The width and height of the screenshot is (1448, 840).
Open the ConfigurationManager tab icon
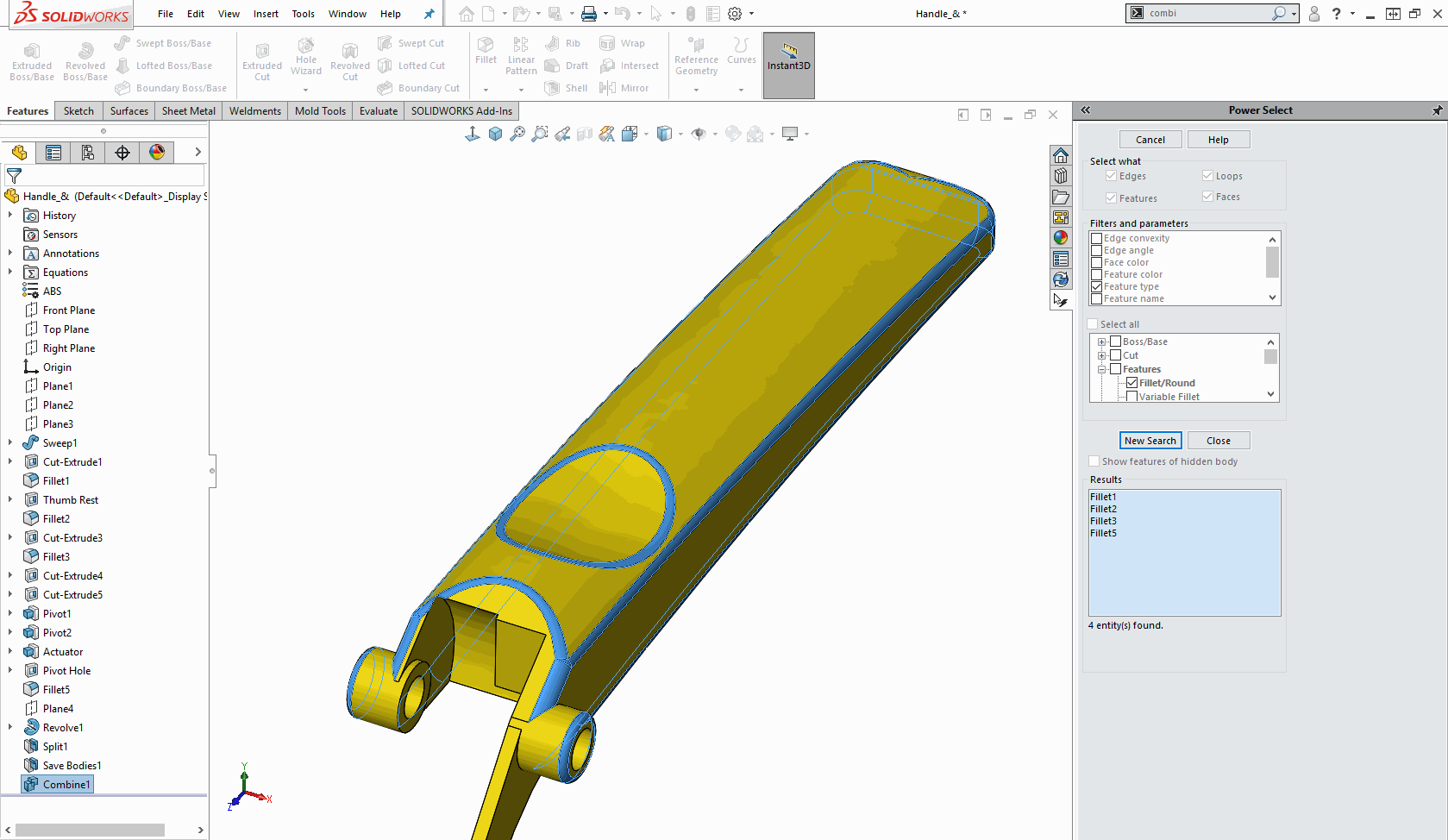tap(88, 153)
